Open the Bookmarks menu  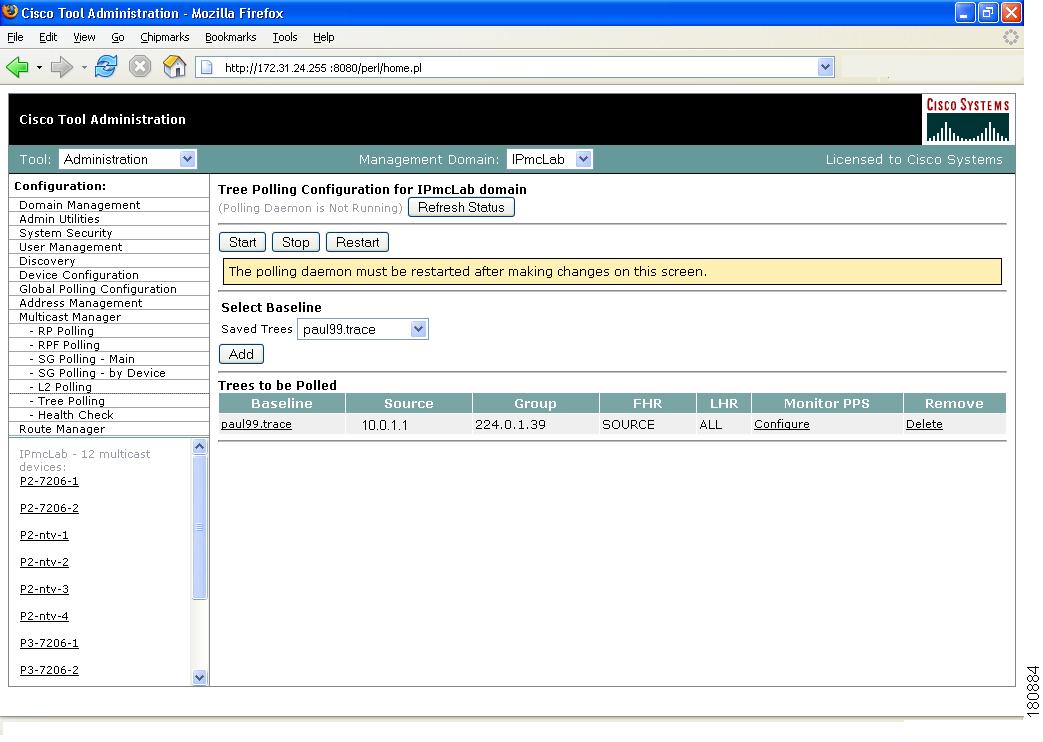click(231, 37)
